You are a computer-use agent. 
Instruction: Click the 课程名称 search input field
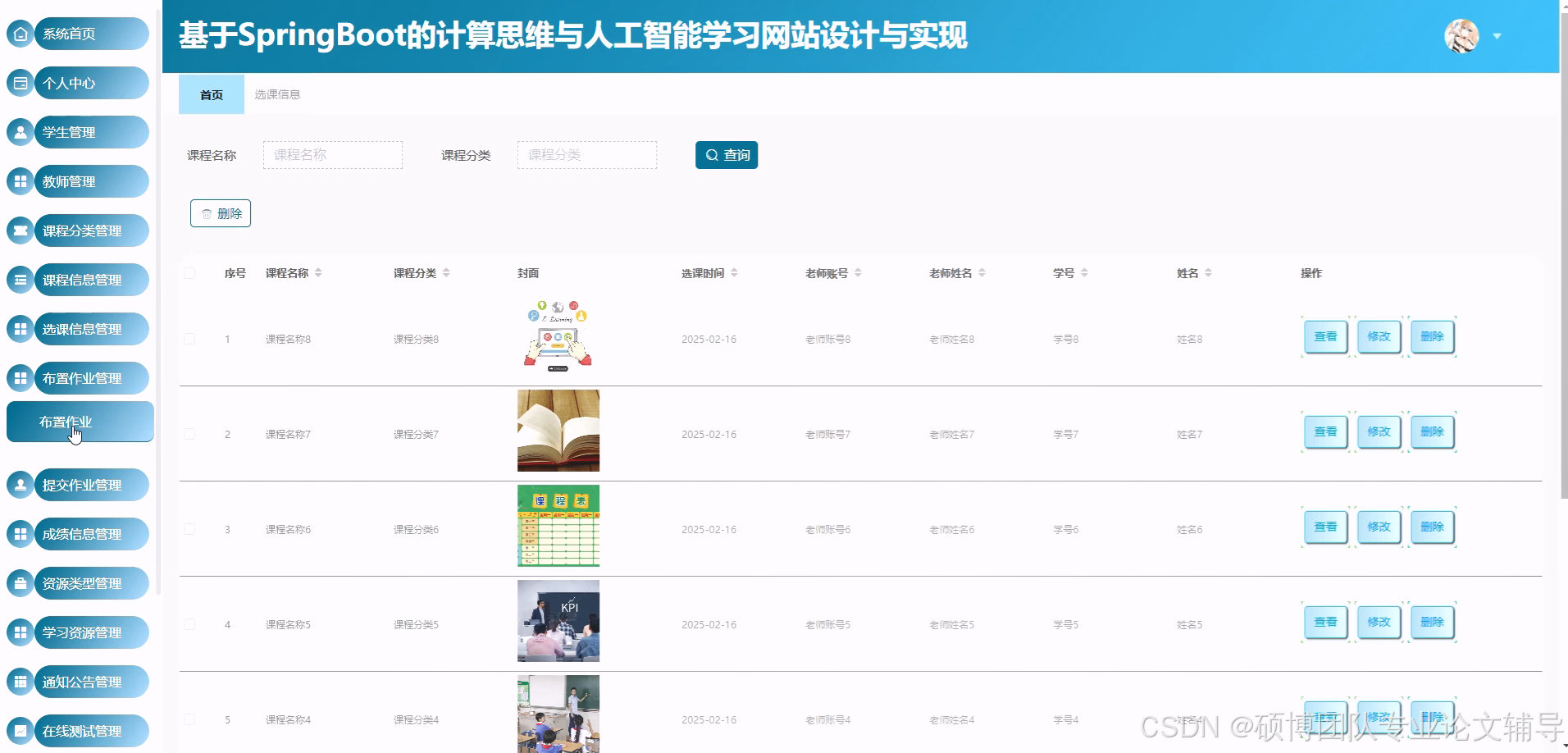tap(333, 155)
